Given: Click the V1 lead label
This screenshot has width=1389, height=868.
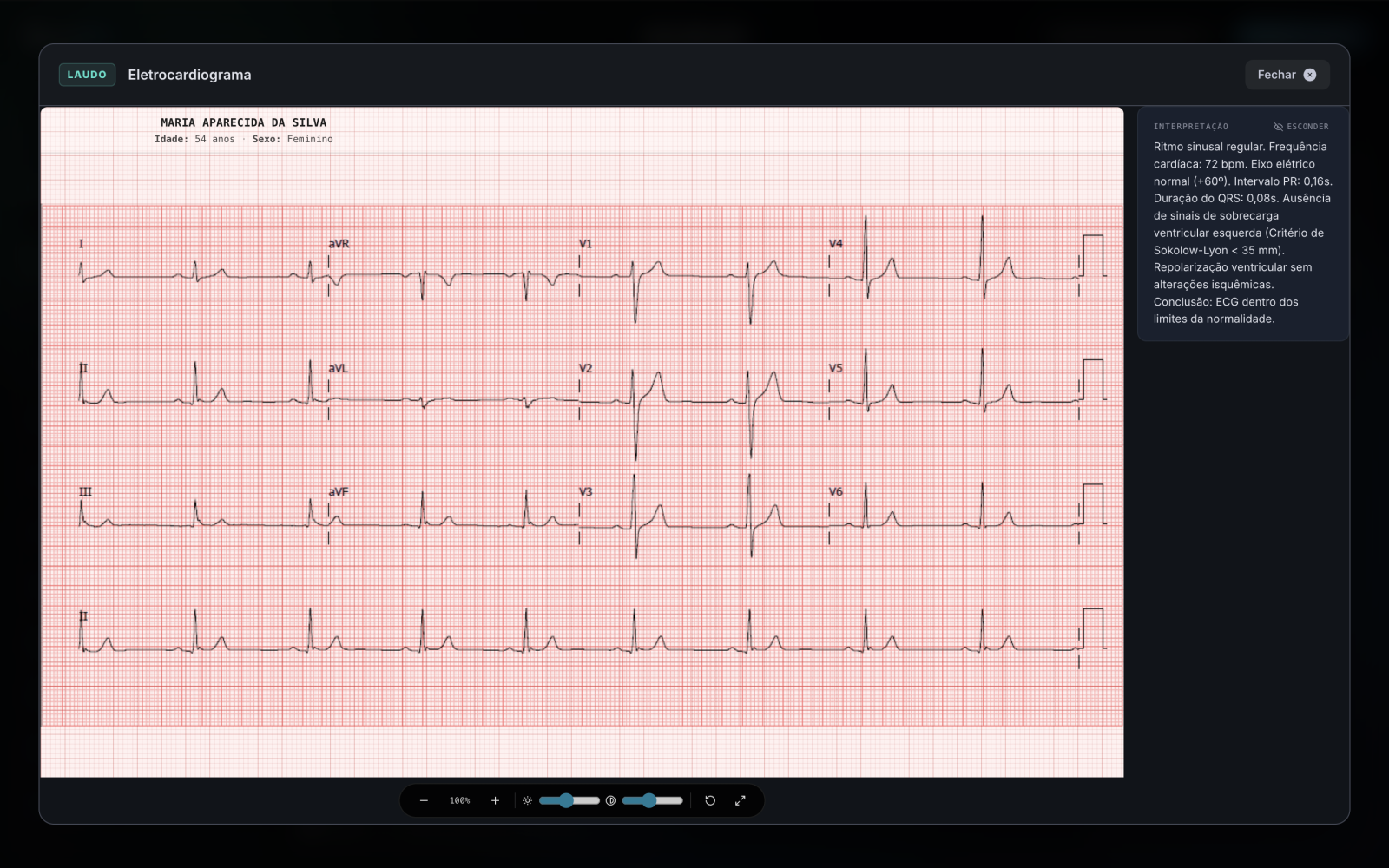Looking at the screenshot, I should point(585,244).
